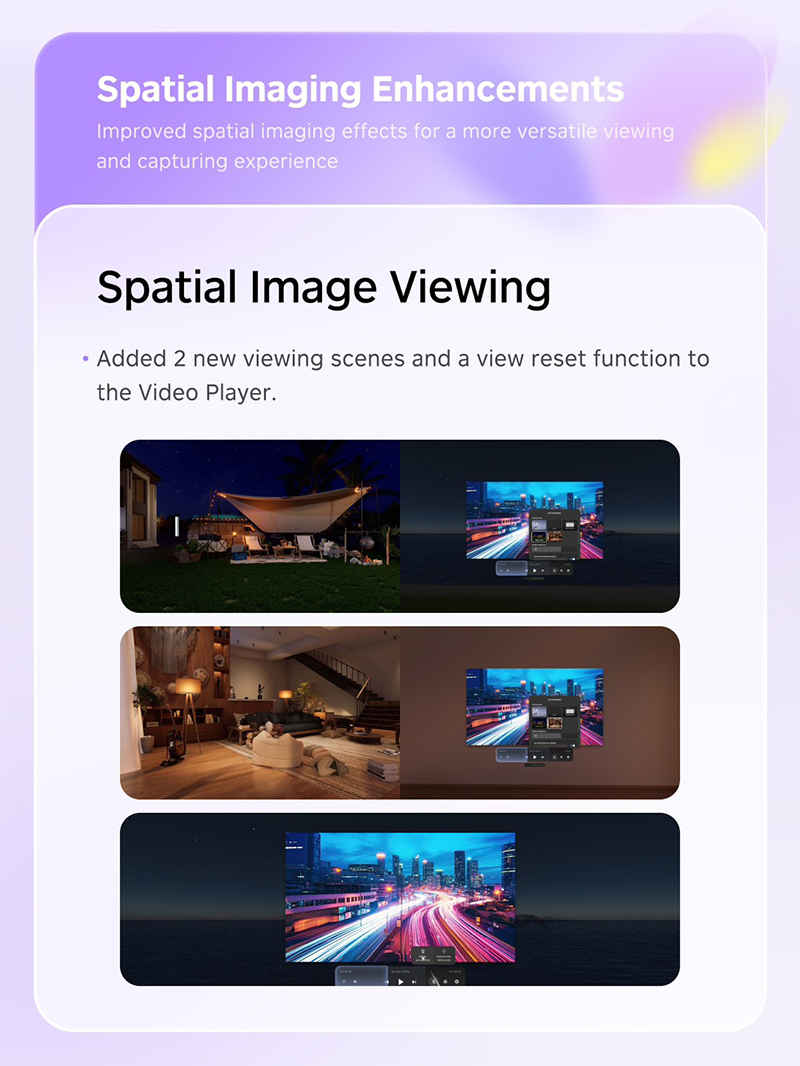The width and height of the screenshot is (800, 1066).
Task: Click highlighted left section of bottom control bar
Action: pos(360,975)
